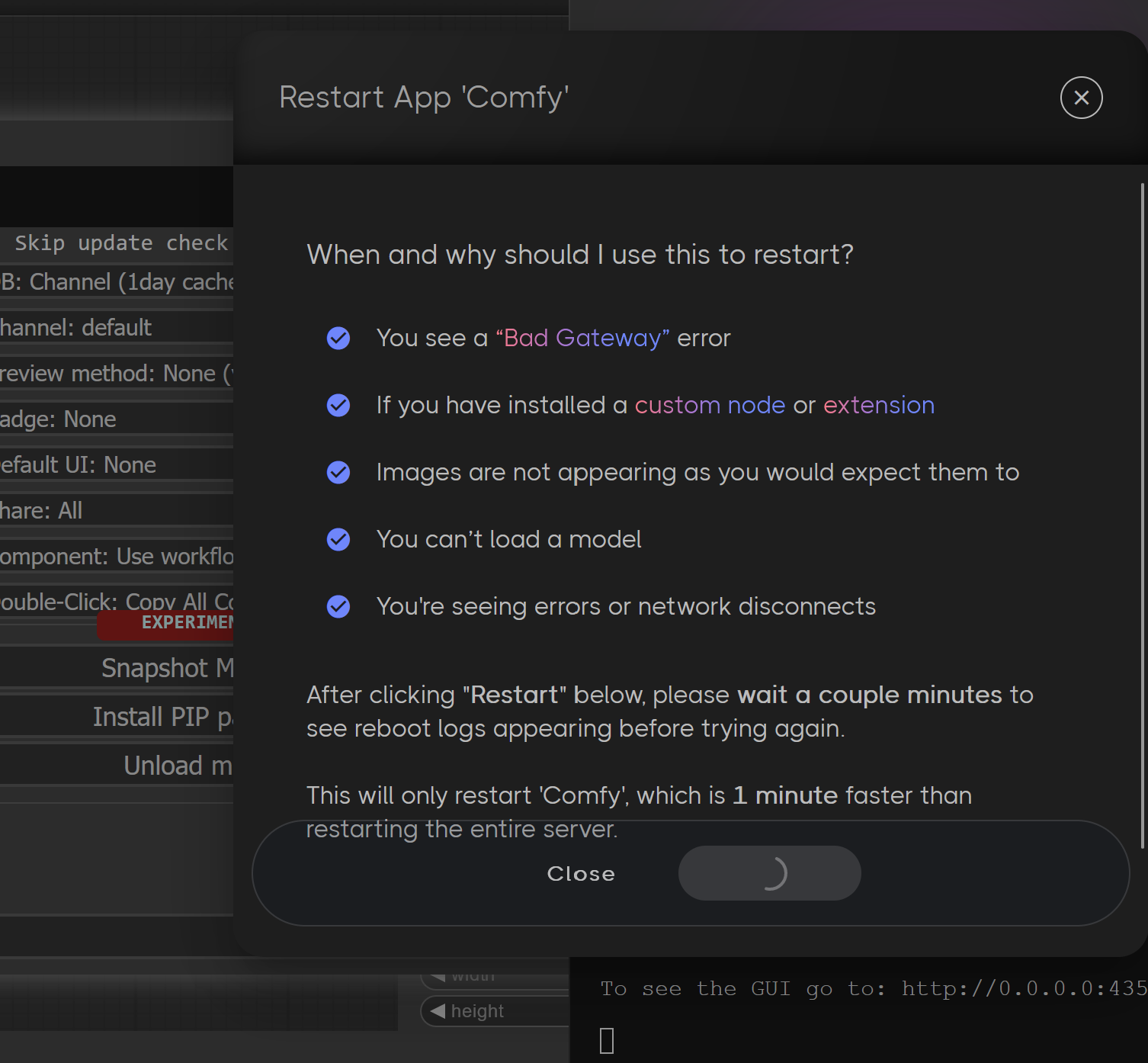Click the left arrow on height field
Image resolution: width=1148 pixels, height=1063 pixels.
tap(438, 1011)
